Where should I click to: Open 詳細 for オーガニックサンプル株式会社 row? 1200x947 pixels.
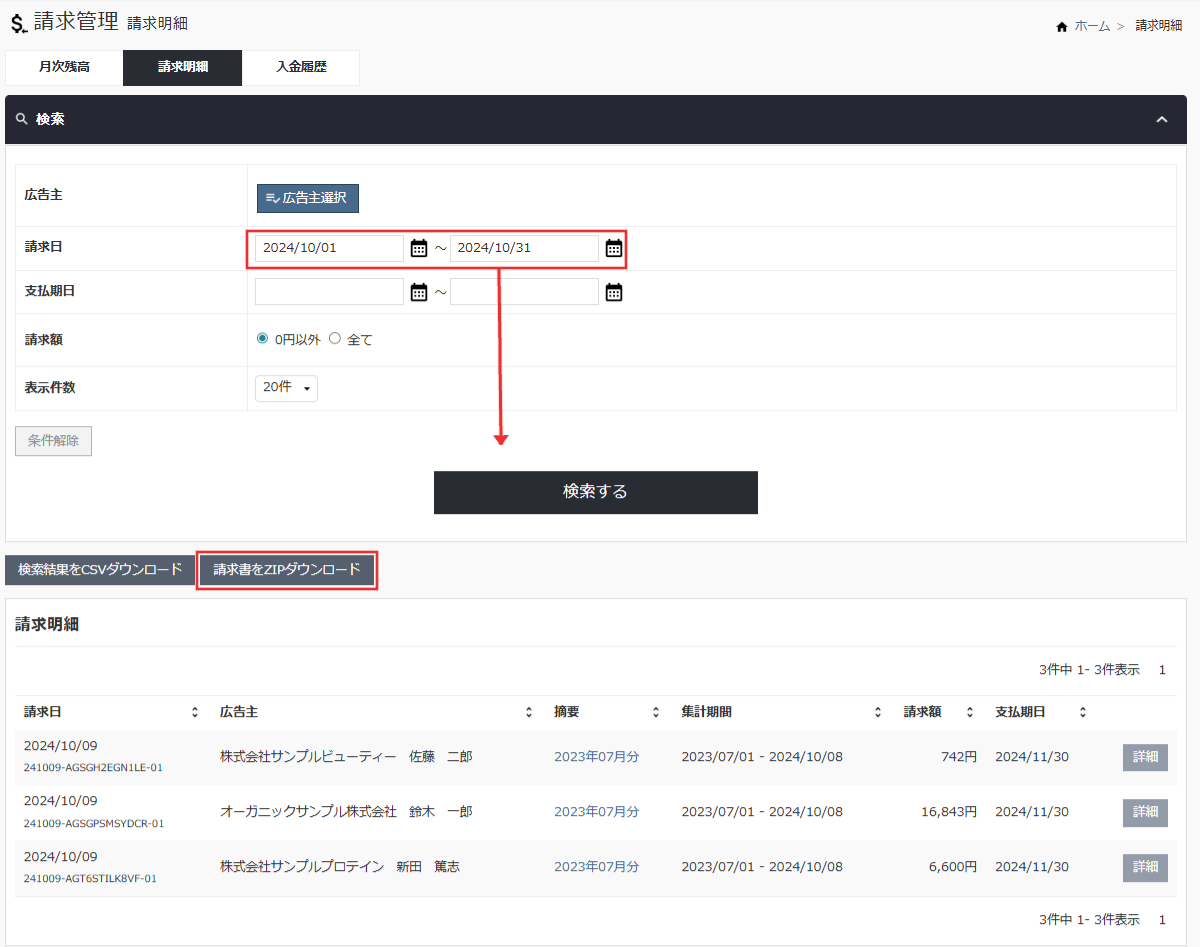pos(1144,812)
